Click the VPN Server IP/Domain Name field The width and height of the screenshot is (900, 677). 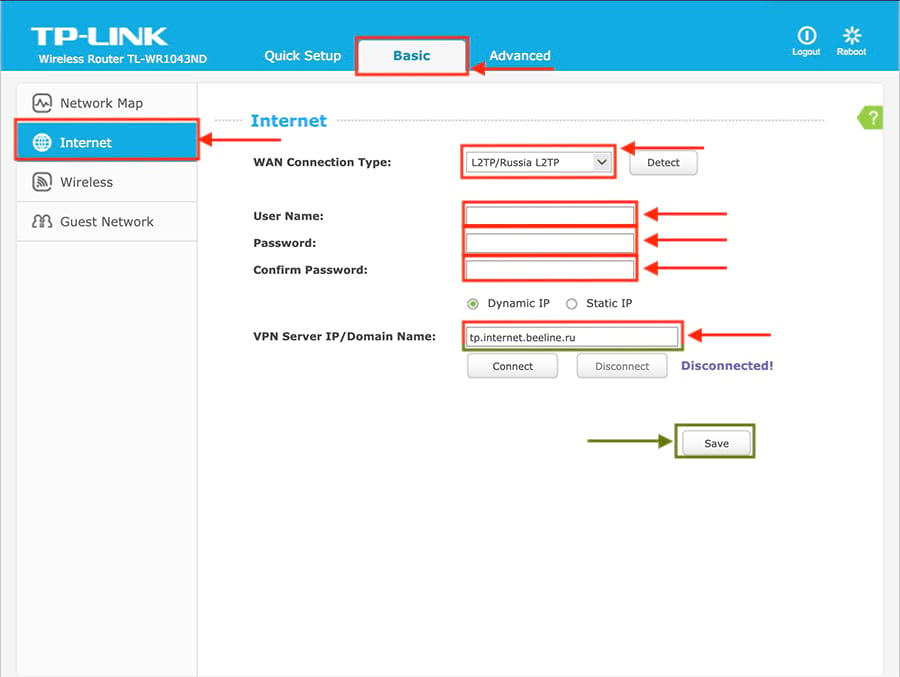(572, 337)
